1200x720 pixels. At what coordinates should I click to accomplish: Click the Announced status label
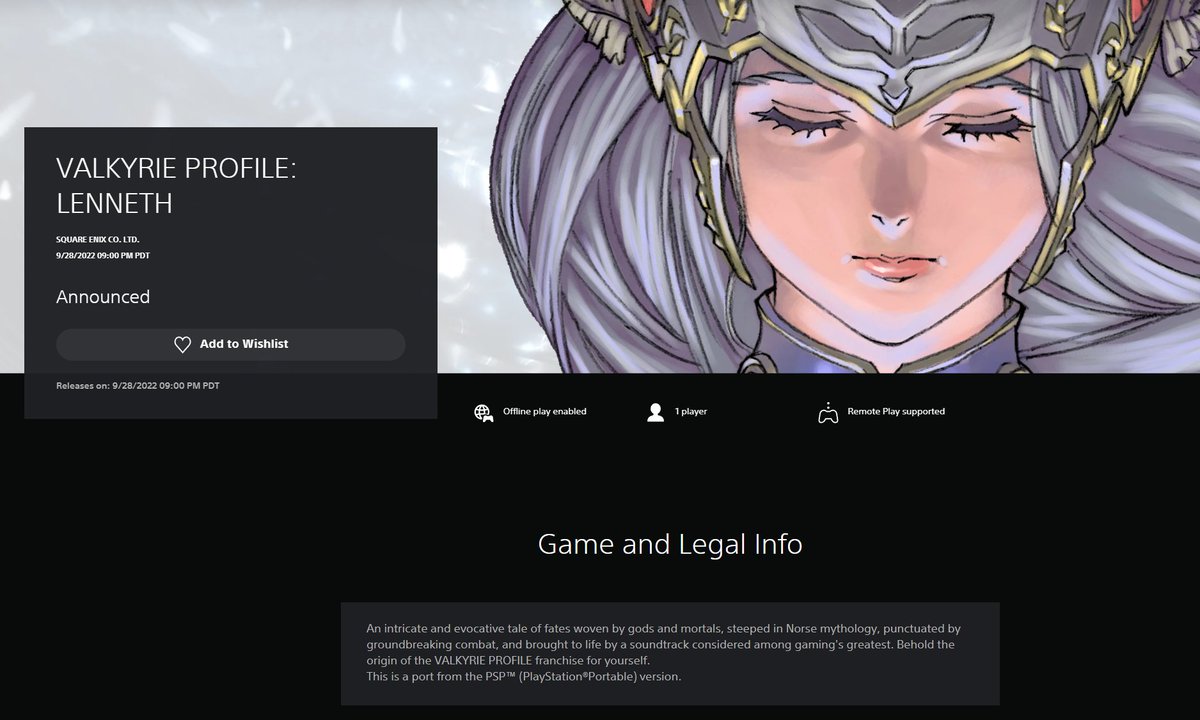click(103, 297)
